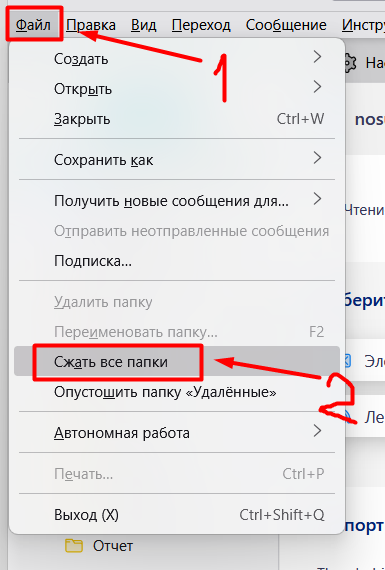Open the Вид menu
Image resolution: width=385 pixels, height=570 pixels.
(x=144, y=25)
